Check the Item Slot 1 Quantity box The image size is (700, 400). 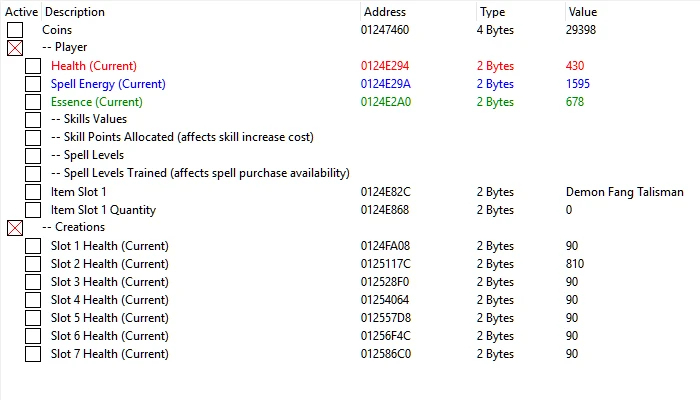point(33,210)
